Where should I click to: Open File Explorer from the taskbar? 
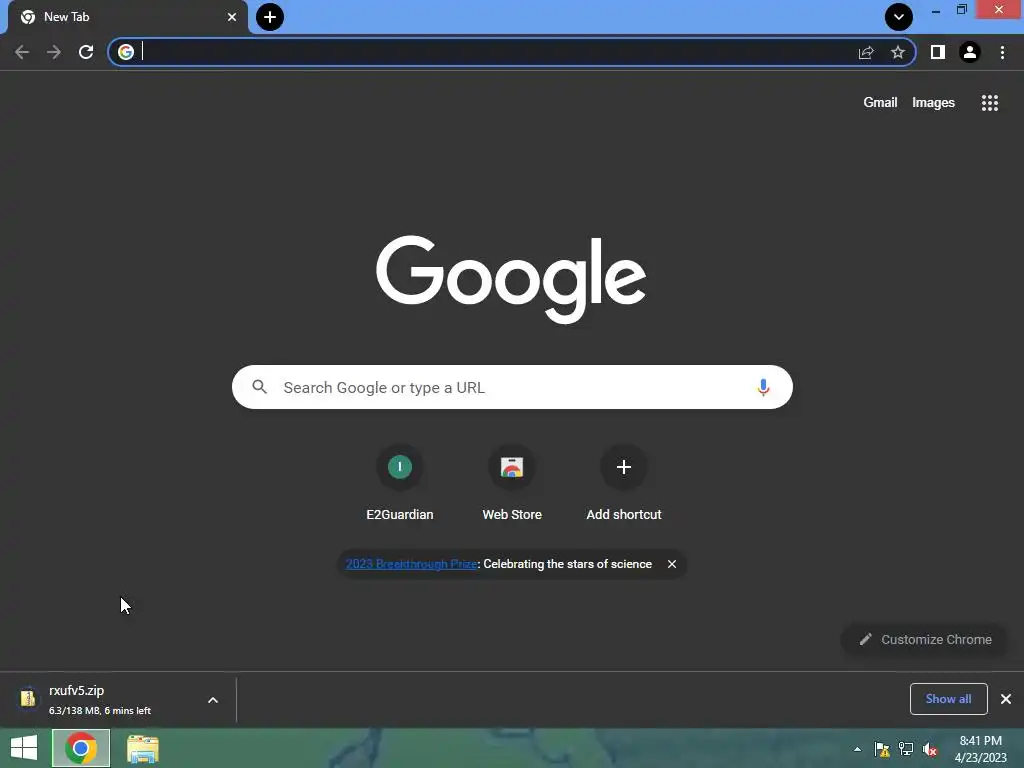point(143,748)
